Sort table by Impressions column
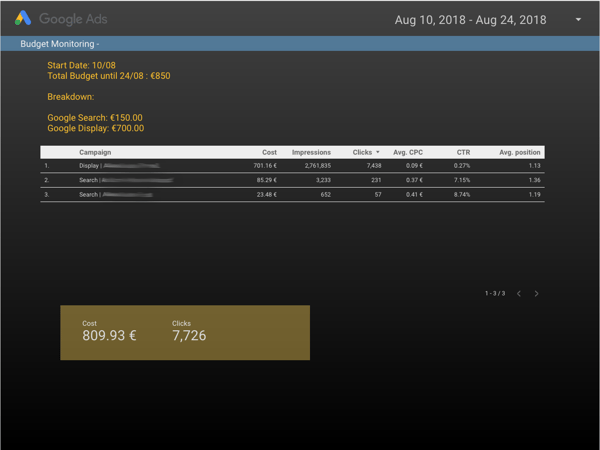This screenshot has height=450, width=600. tap(311, 152)
